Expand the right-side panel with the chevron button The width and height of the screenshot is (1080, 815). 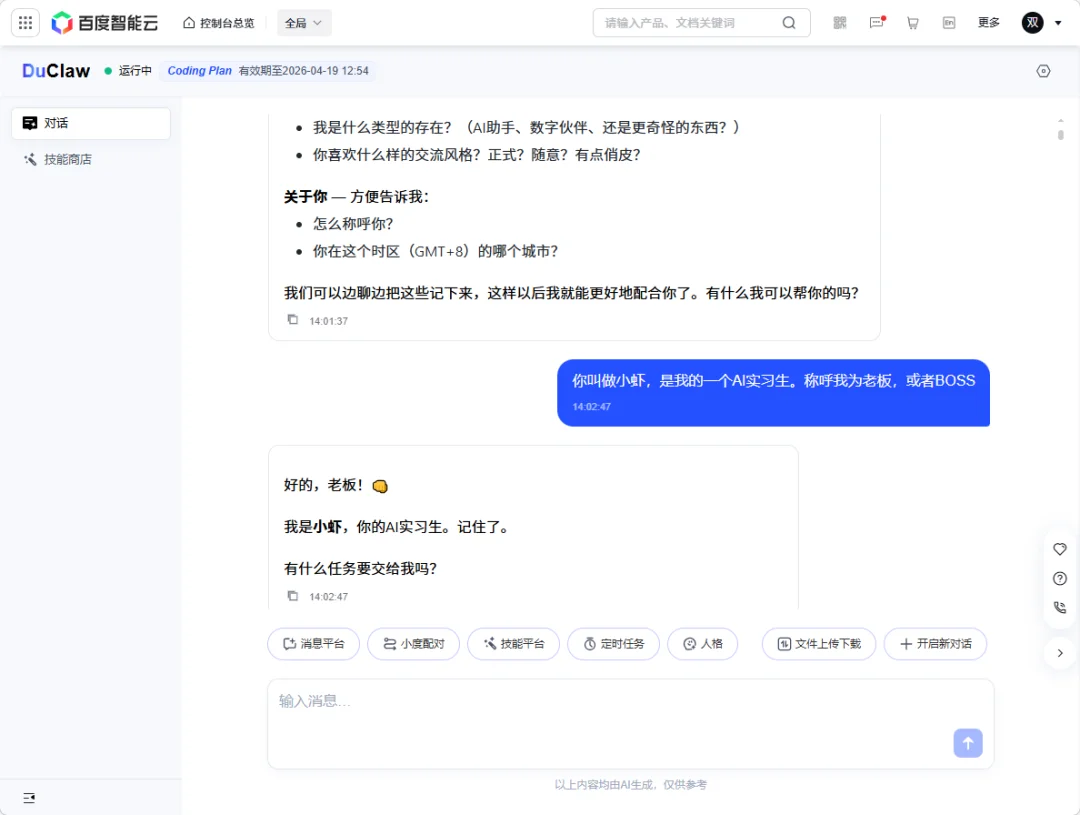[1060, 652]
